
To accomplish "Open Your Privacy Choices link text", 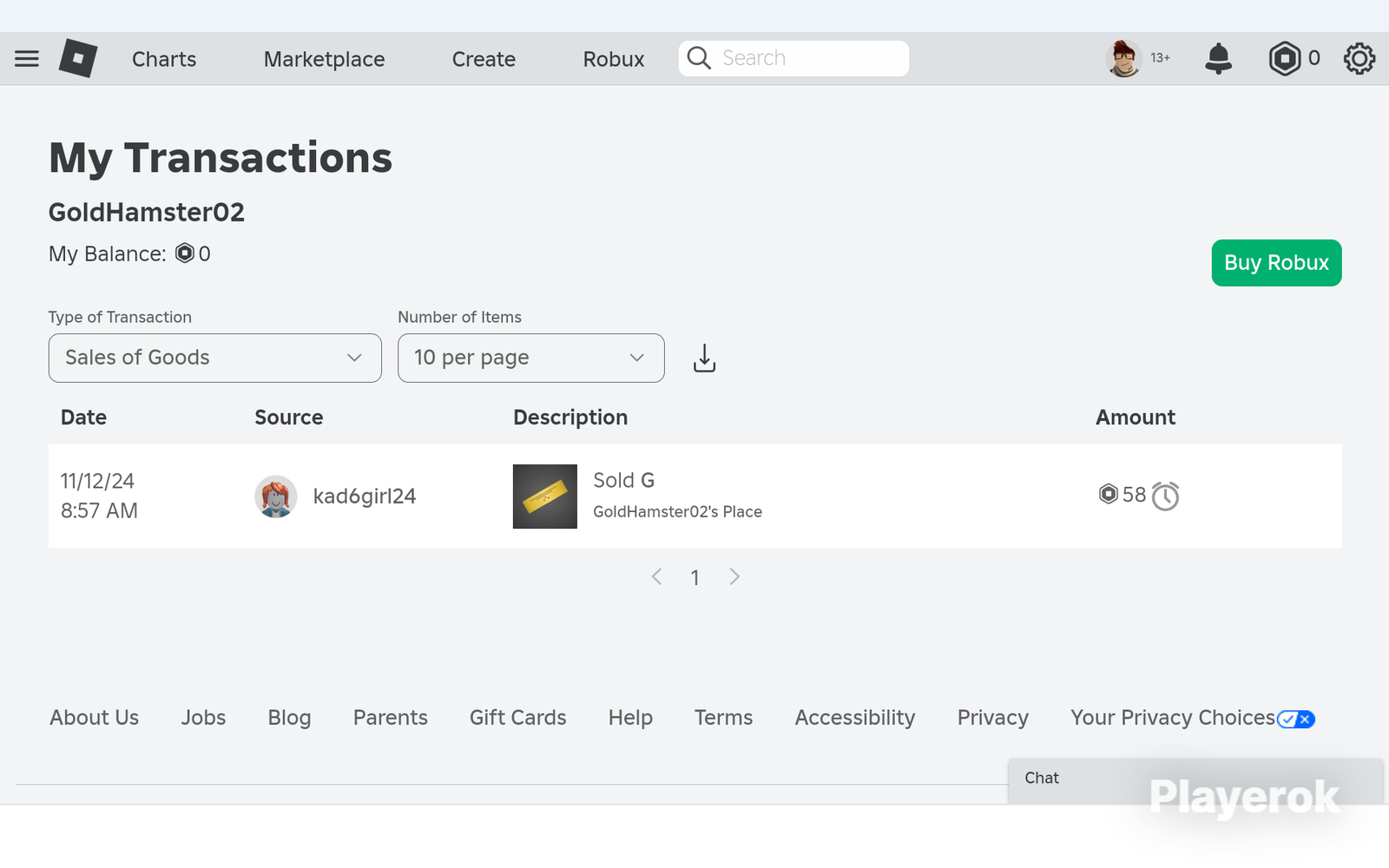I will (1173, 718).
